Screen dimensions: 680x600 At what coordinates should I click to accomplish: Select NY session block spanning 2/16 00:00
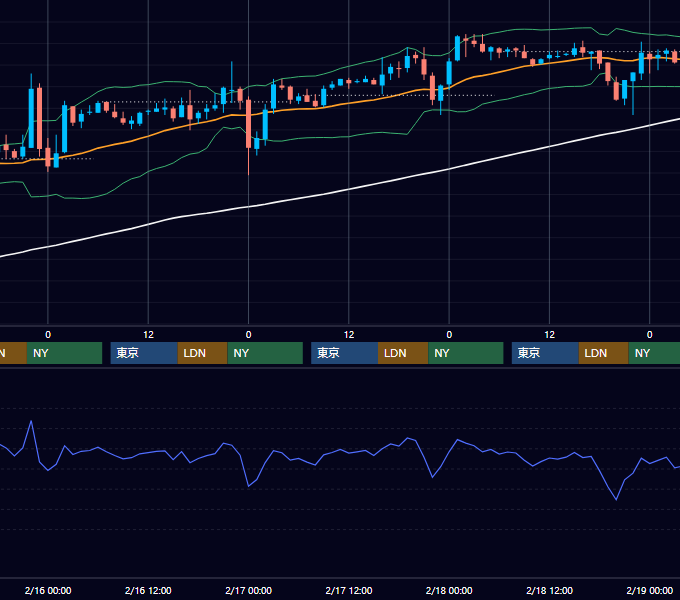(64, 353)
